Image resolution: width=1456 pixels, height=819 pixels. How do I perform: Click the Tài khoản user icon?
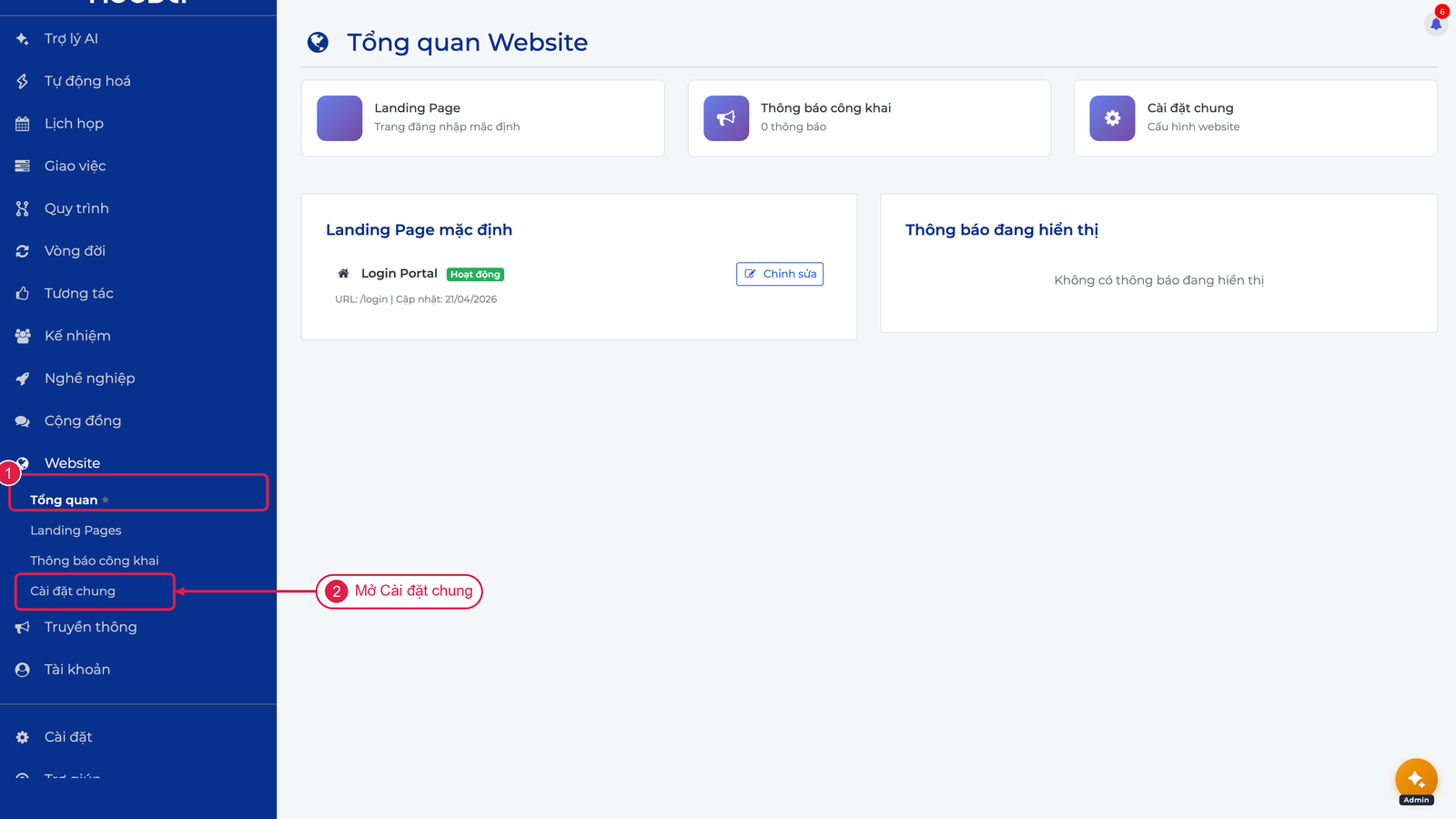(x=23, y=670)
